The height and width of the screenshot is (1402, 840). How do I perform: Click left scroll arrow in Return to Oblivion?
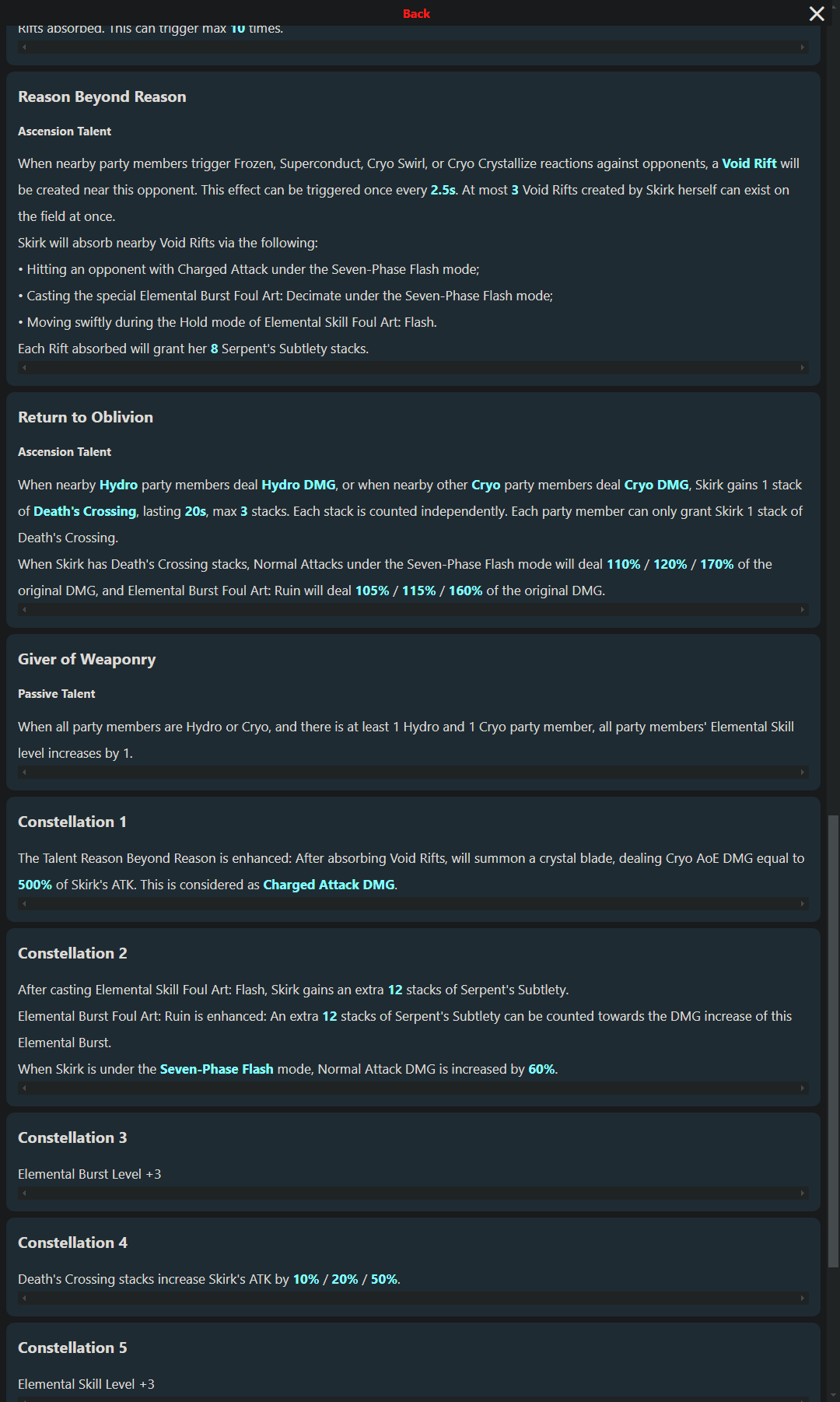tap(24, 610)
